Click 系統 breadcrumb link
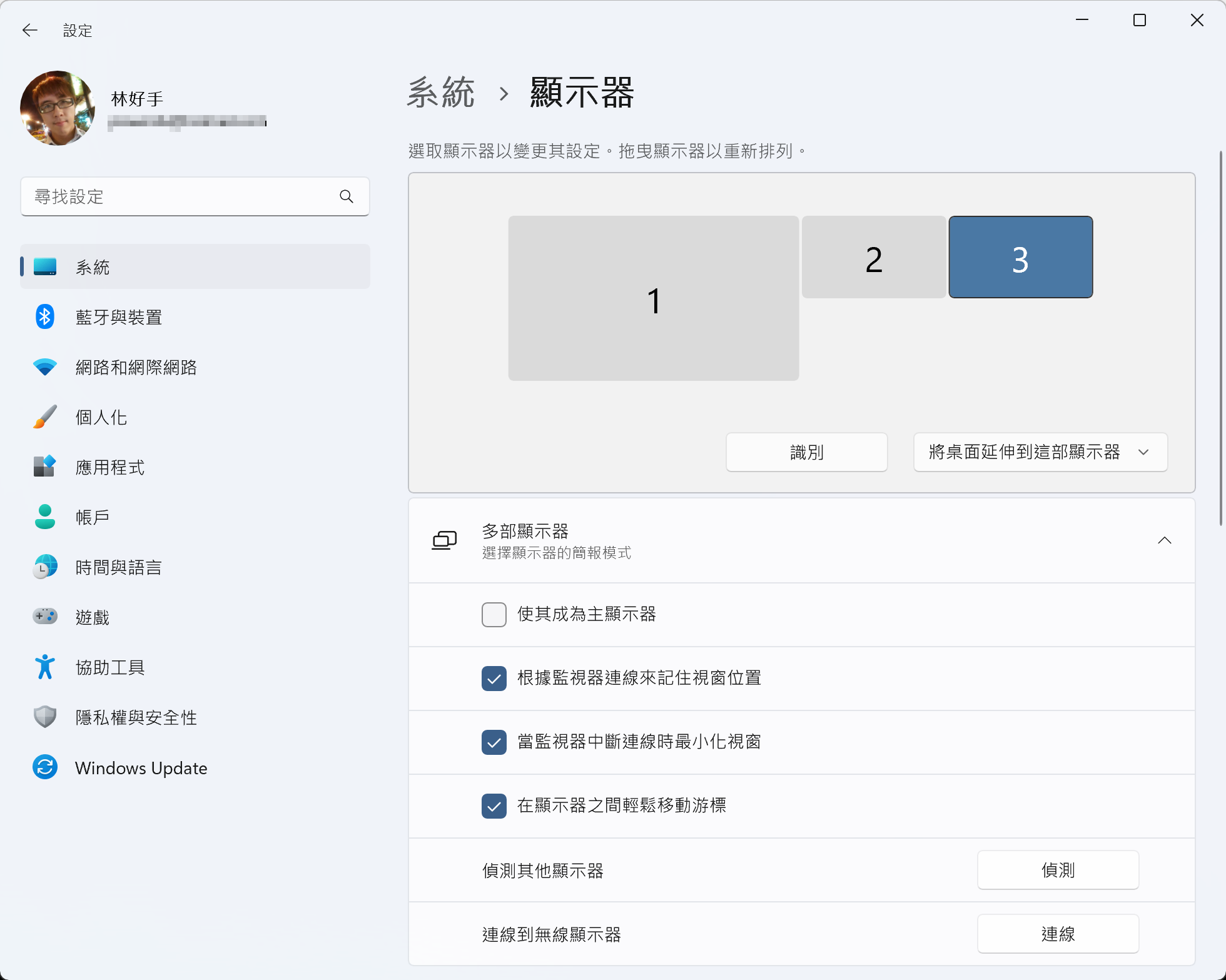Screen dimensions: 1226x980 click(441, 93)
